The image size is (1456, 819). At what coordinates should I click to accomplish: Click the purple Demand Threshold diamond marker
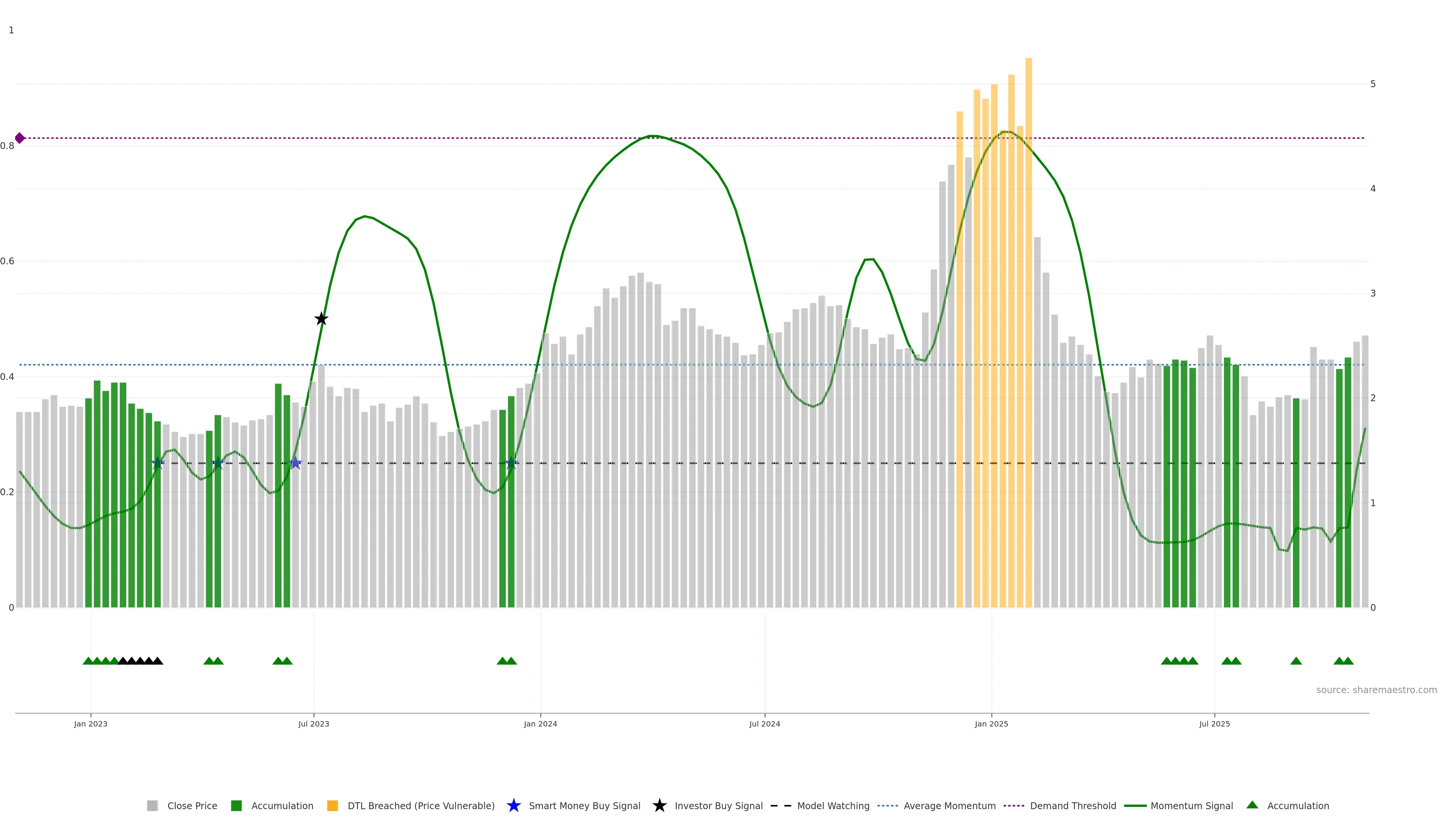[20, 138]
